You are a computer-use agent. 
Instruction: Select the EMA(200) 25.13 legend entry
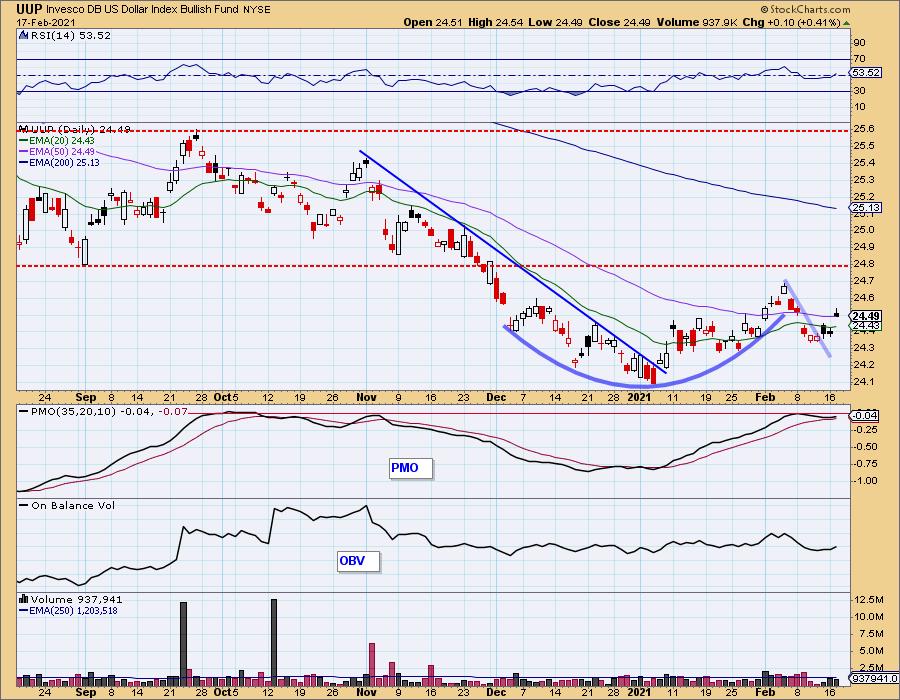point(59,162)
